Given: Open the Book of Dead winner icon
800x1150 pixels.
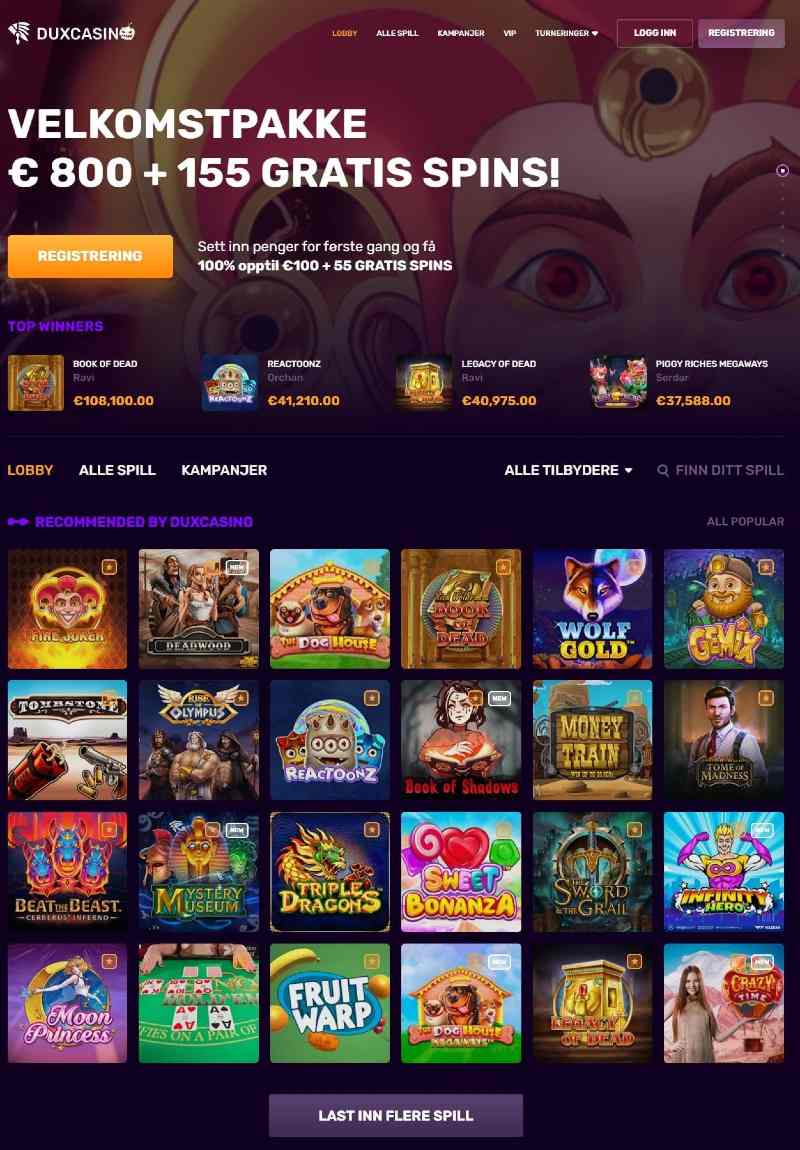Looking at the screenshot, I should (36, 383).
